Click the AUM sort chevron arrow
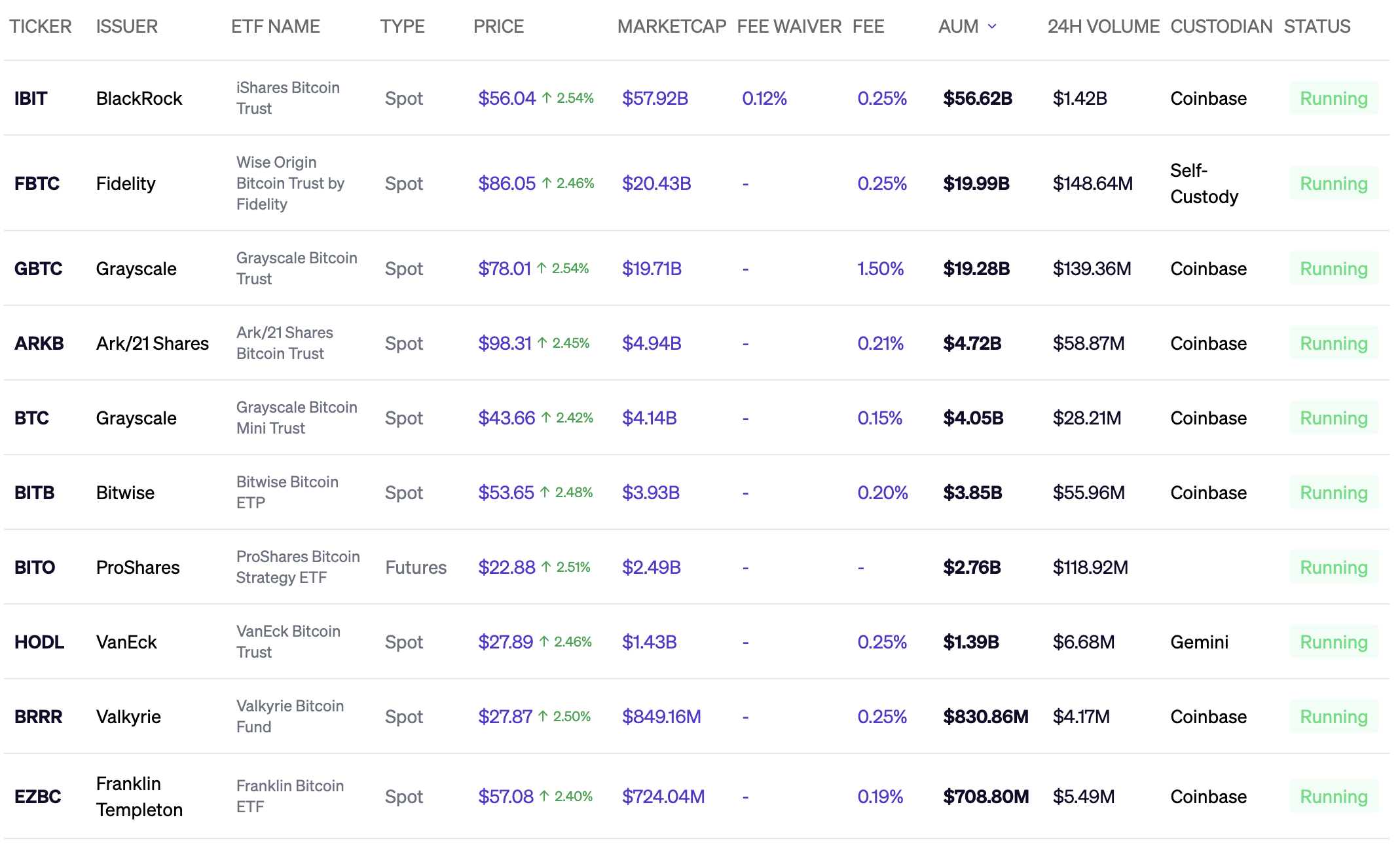This screenshot has width=1400, height=845. coord(992,26)
